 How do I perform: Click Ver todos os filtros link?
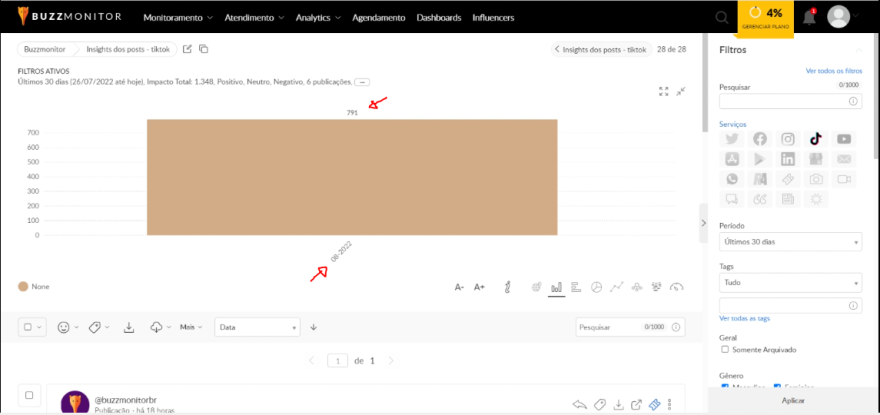click(x=833, y=71)
